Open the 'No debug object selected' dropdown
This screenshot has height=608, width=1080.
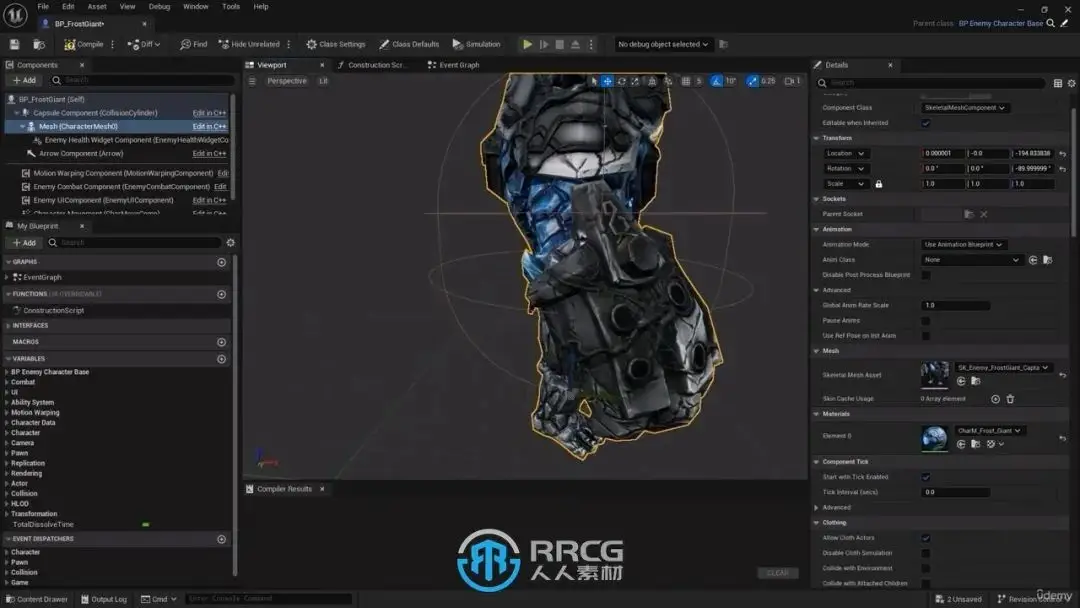pos(663,44)
